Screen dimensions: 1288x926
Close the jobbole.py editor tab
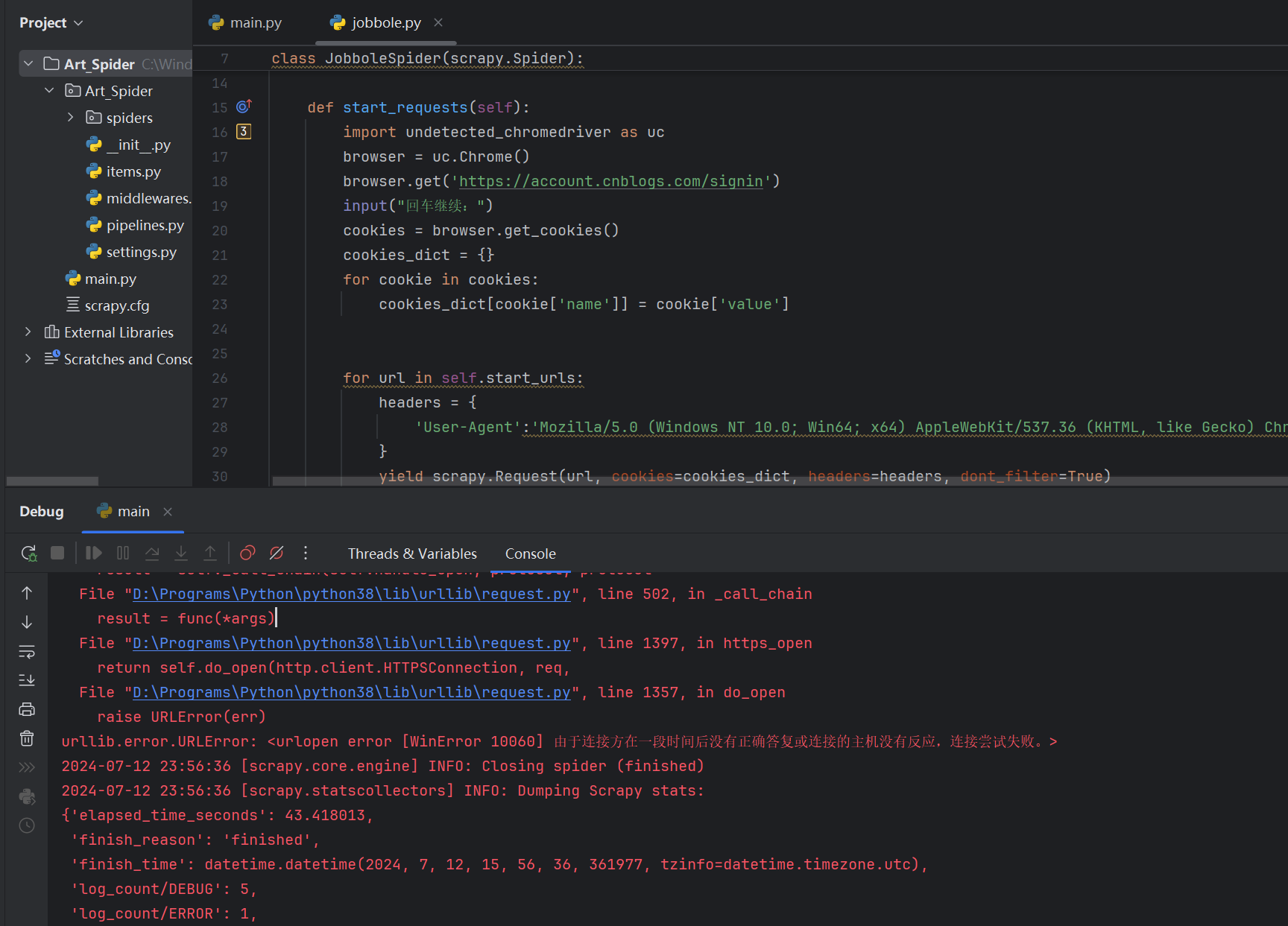pos(438,22)
